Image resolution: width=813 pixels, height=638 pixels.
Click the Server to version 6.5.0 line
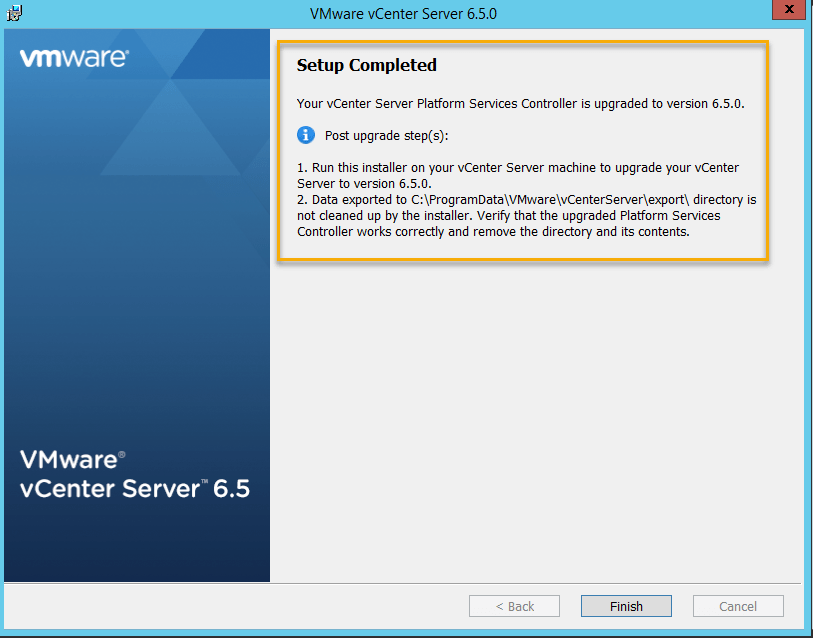click(364, 184)
